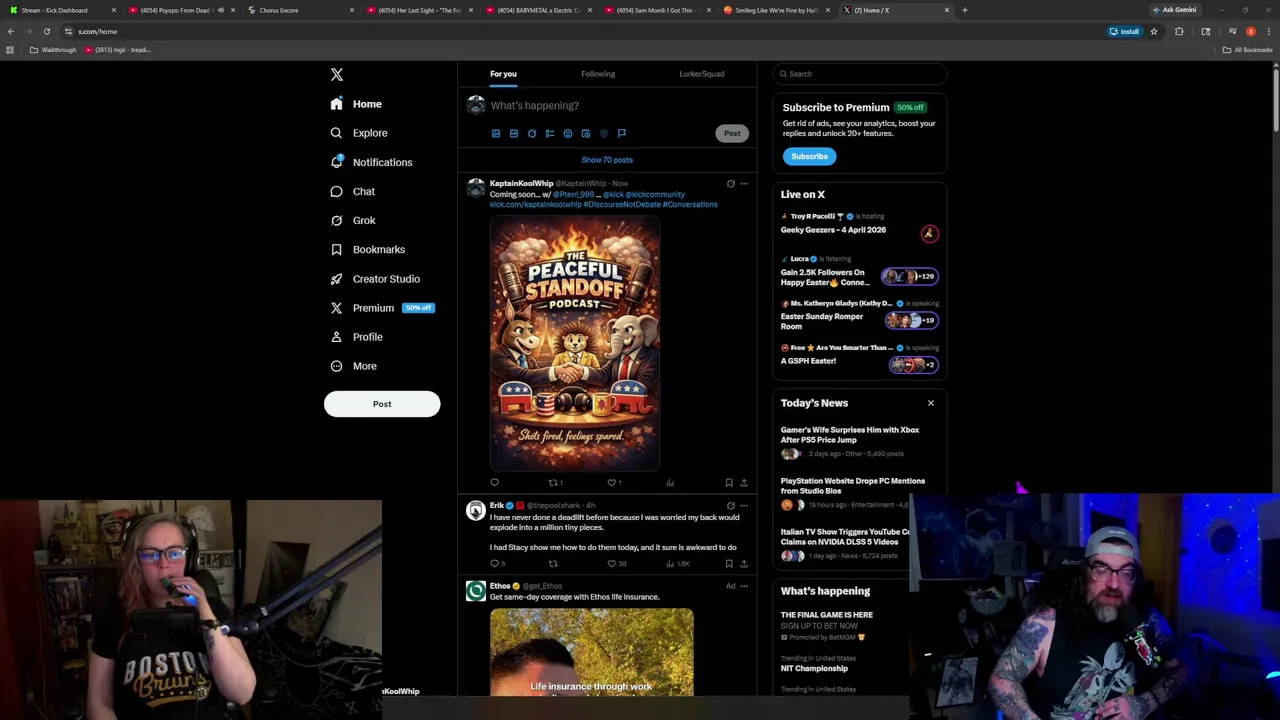Go to Profile in the sidebar
Screen dimensions: 1280x720
pos(356,337)
